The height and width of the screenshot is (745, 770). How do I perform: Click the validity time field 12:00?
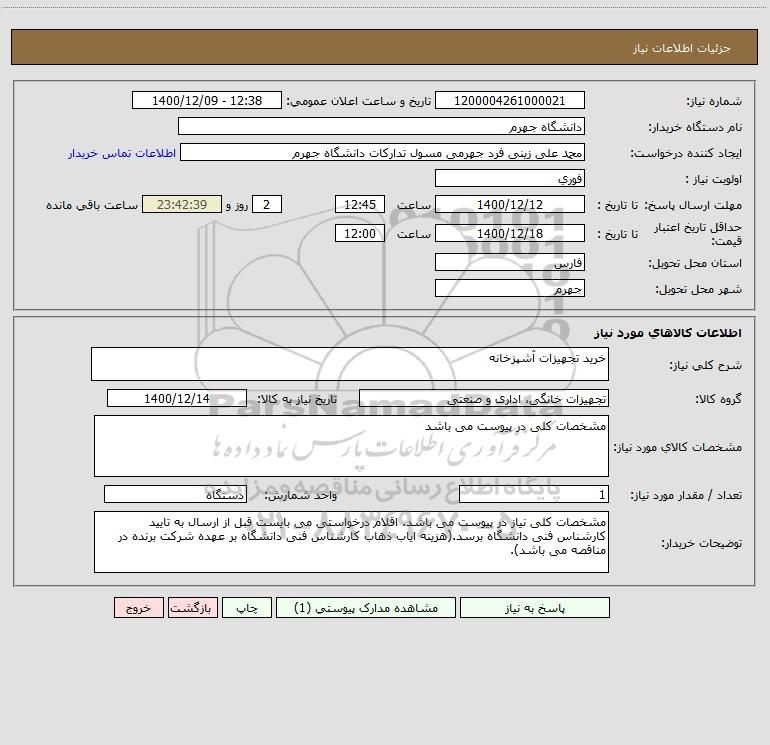[x=359, y=233]
